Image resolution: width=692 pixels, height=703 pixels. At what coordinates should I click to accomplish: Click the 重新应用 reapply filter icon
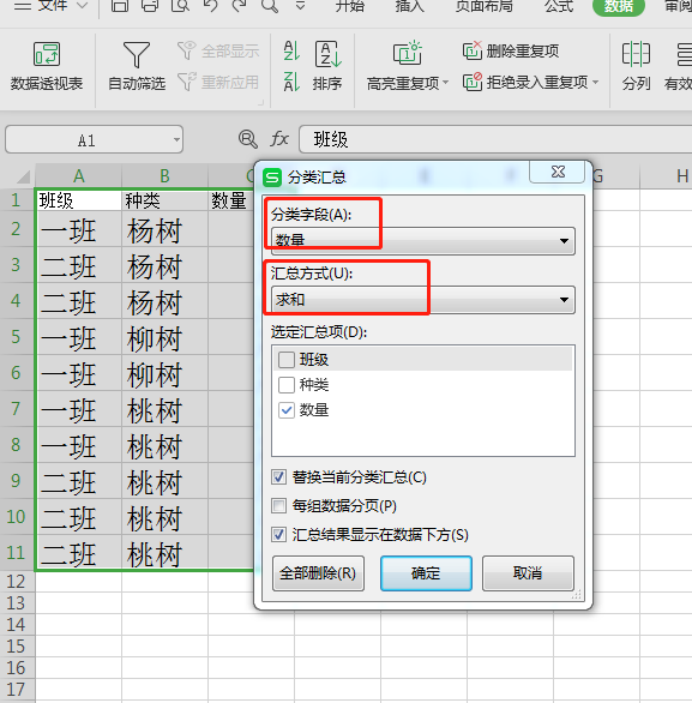pos(187,82)
